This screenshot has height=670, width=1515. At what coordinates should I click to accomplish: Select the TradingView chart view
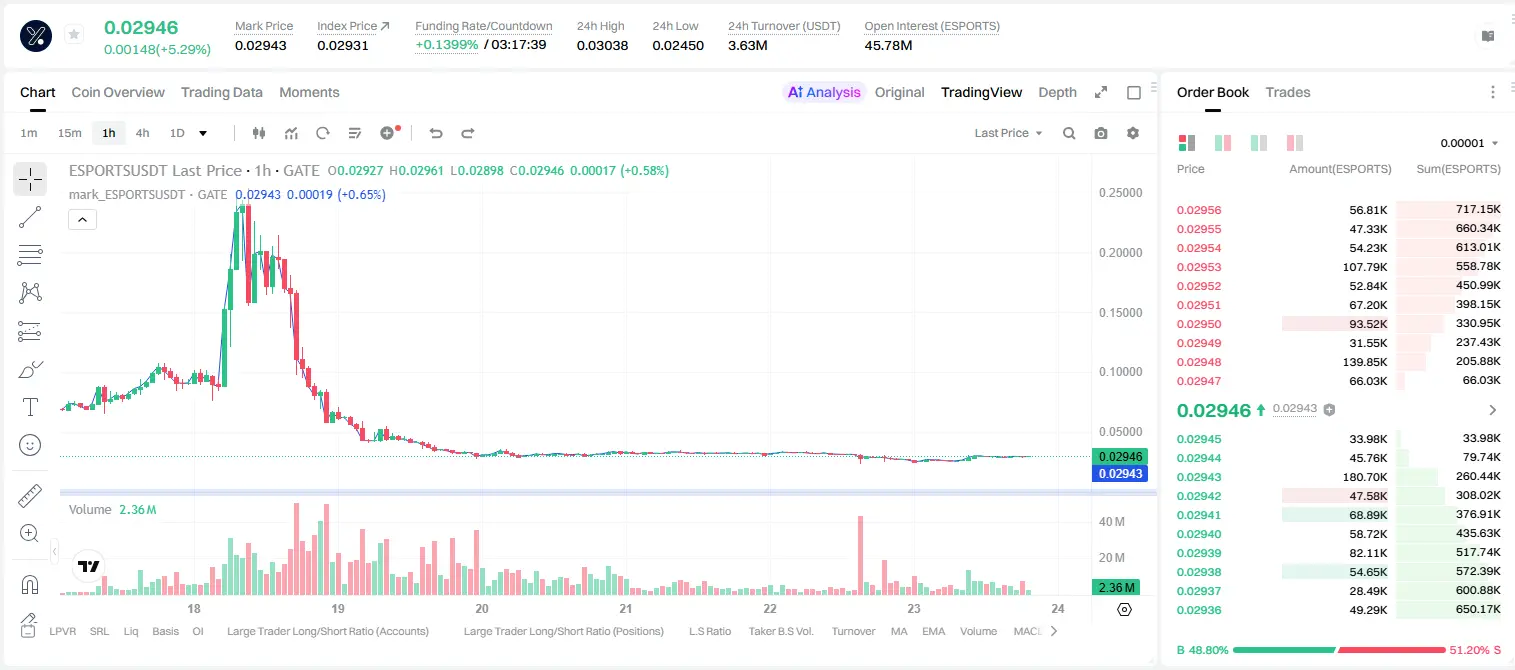(981, 92)
